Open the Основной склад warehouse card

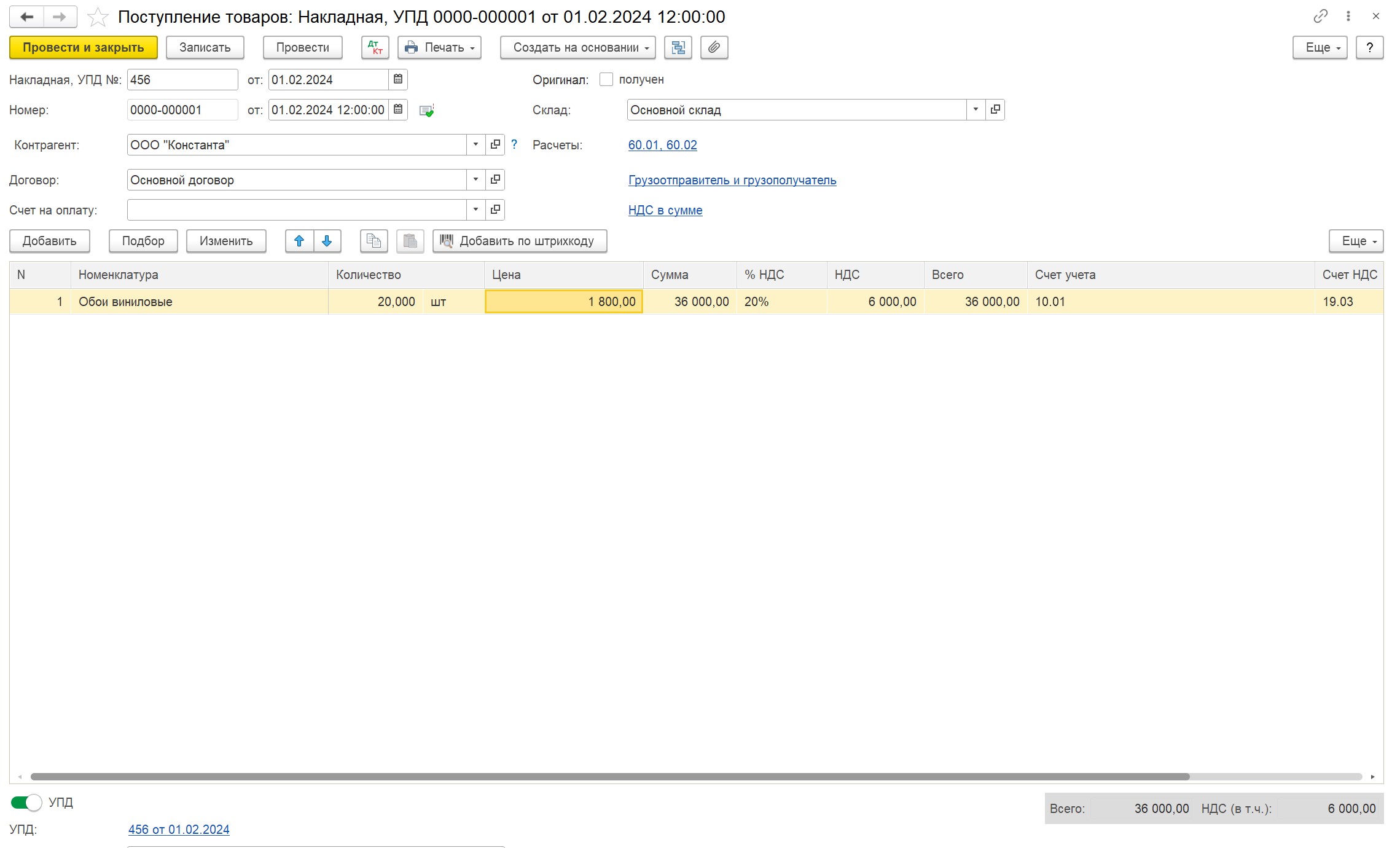point(995,109)
